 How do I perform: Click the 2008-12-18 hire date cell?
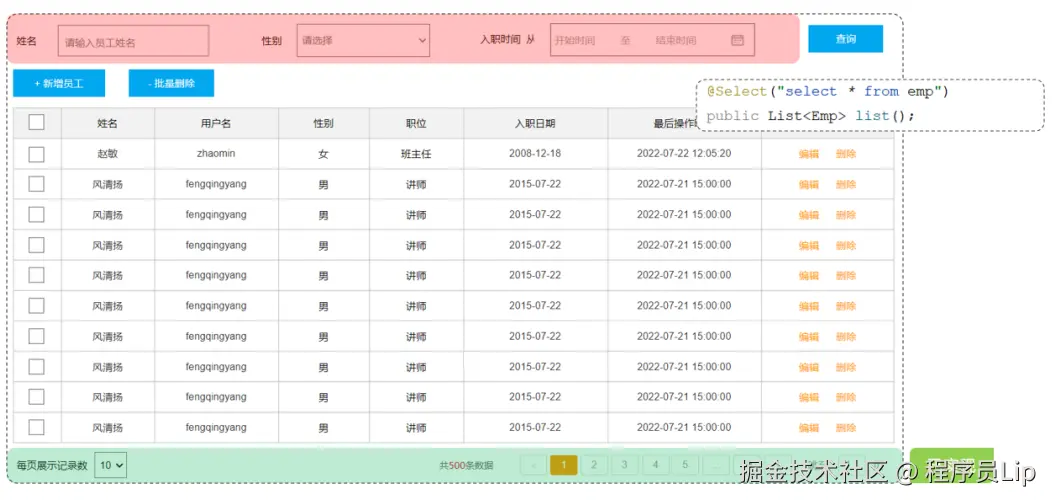[535, 154]
